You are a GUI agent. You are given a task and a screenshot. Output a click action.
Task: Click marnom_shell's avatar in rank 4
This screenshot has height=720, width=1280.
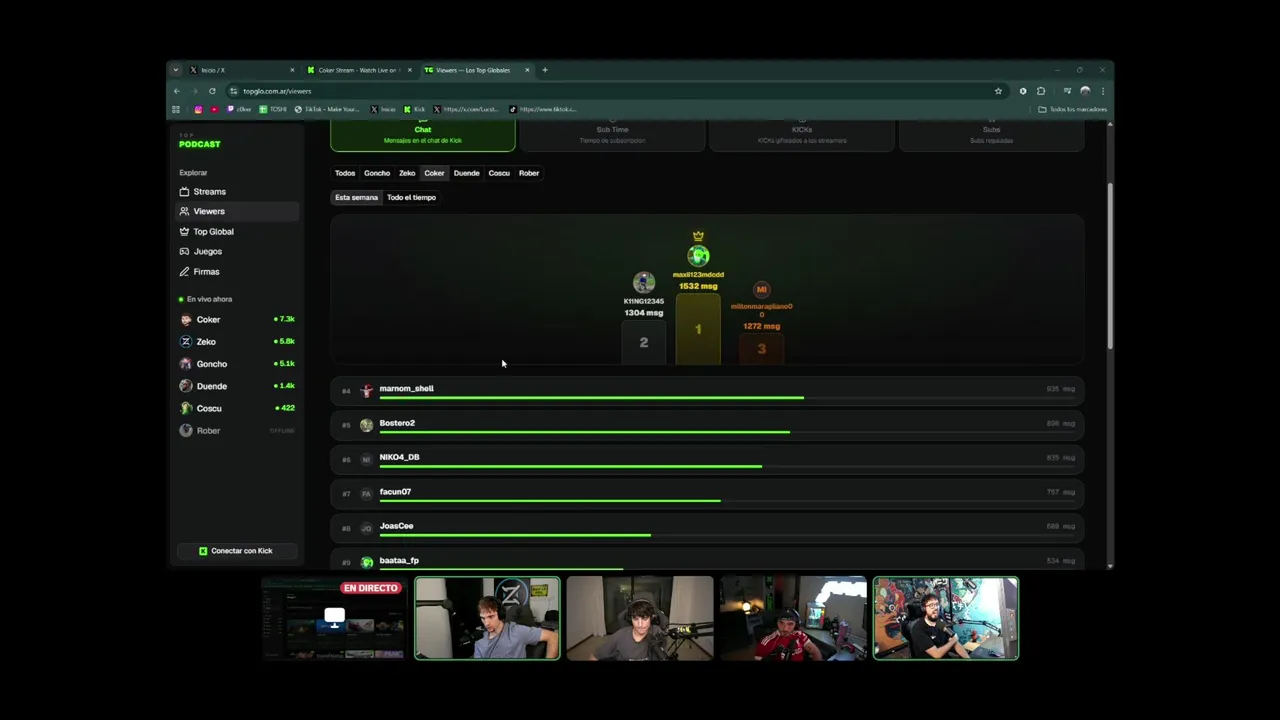coord(366,390)
